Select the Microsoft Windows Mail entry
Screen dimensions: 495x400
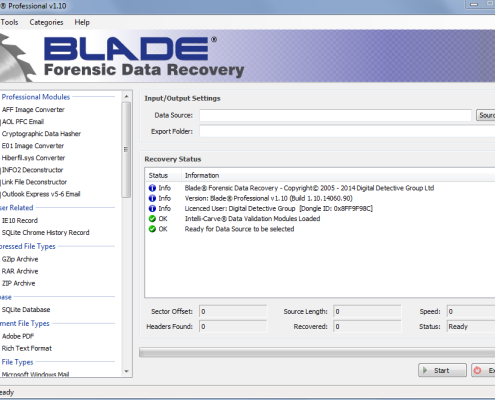[x=35, y=374]
